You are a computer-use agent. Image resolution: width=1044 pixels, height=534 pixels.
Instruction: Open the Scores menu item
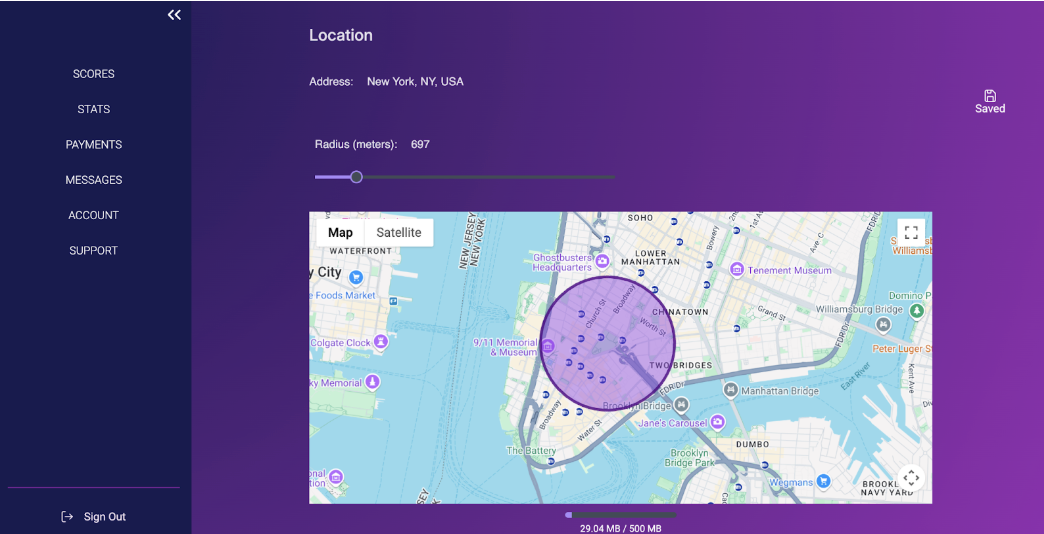tap(94, 74)
